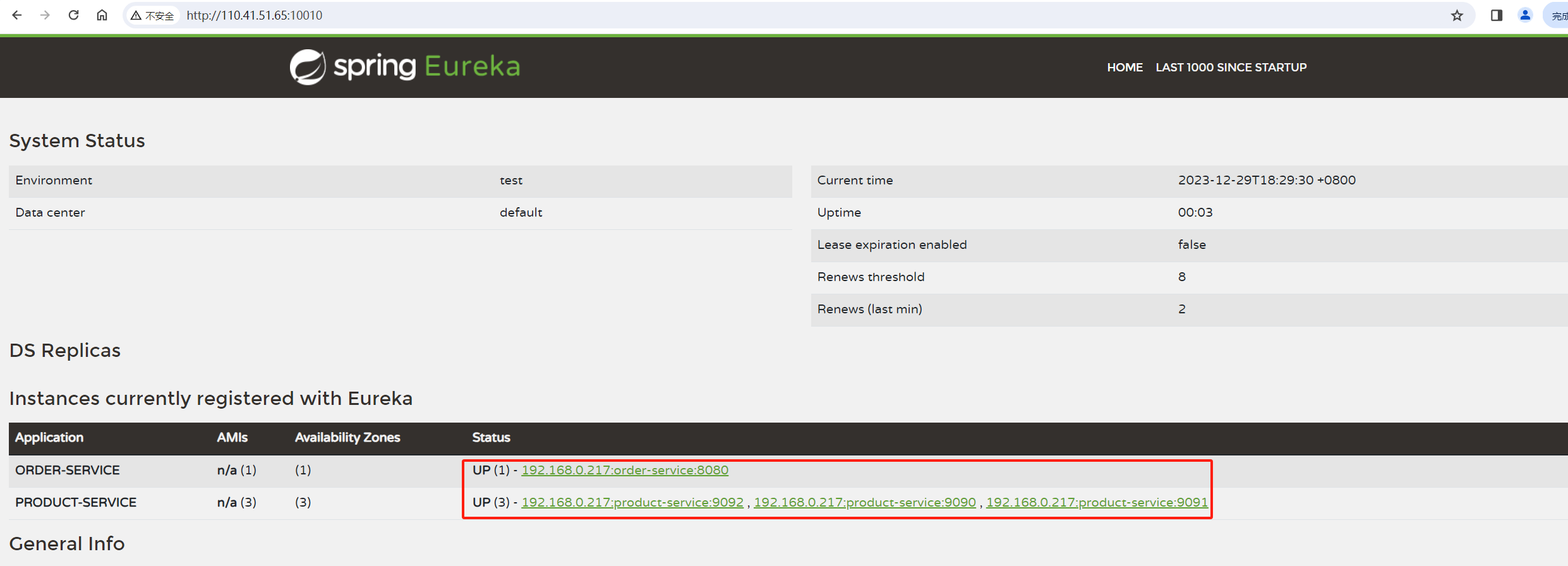Click the Application column header
The image size is (1568, 566).
[x=49, y=437]
